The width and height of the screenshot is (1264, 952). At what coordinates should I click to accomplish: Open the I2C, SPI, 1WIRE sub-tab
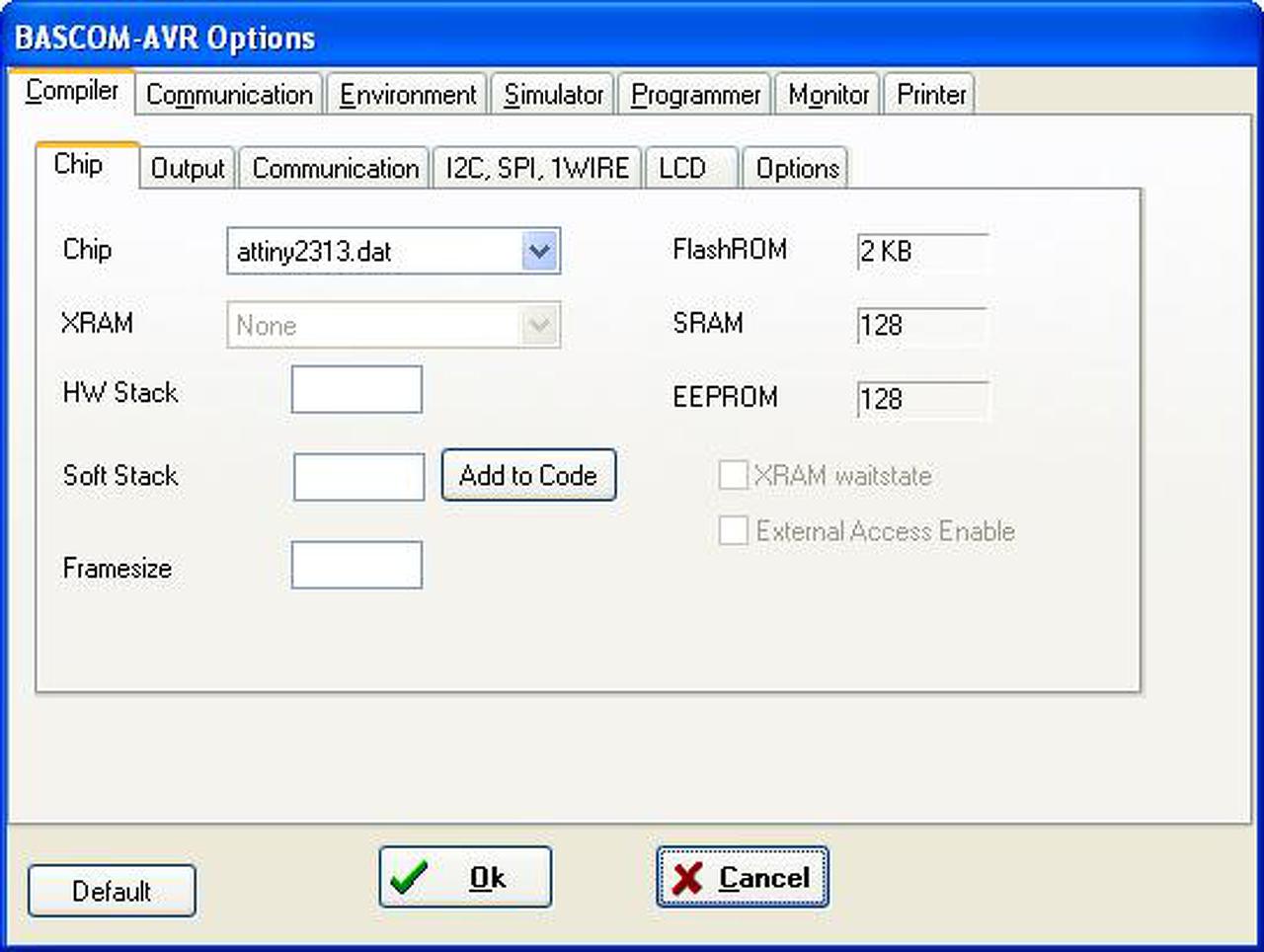coord(537,168)
